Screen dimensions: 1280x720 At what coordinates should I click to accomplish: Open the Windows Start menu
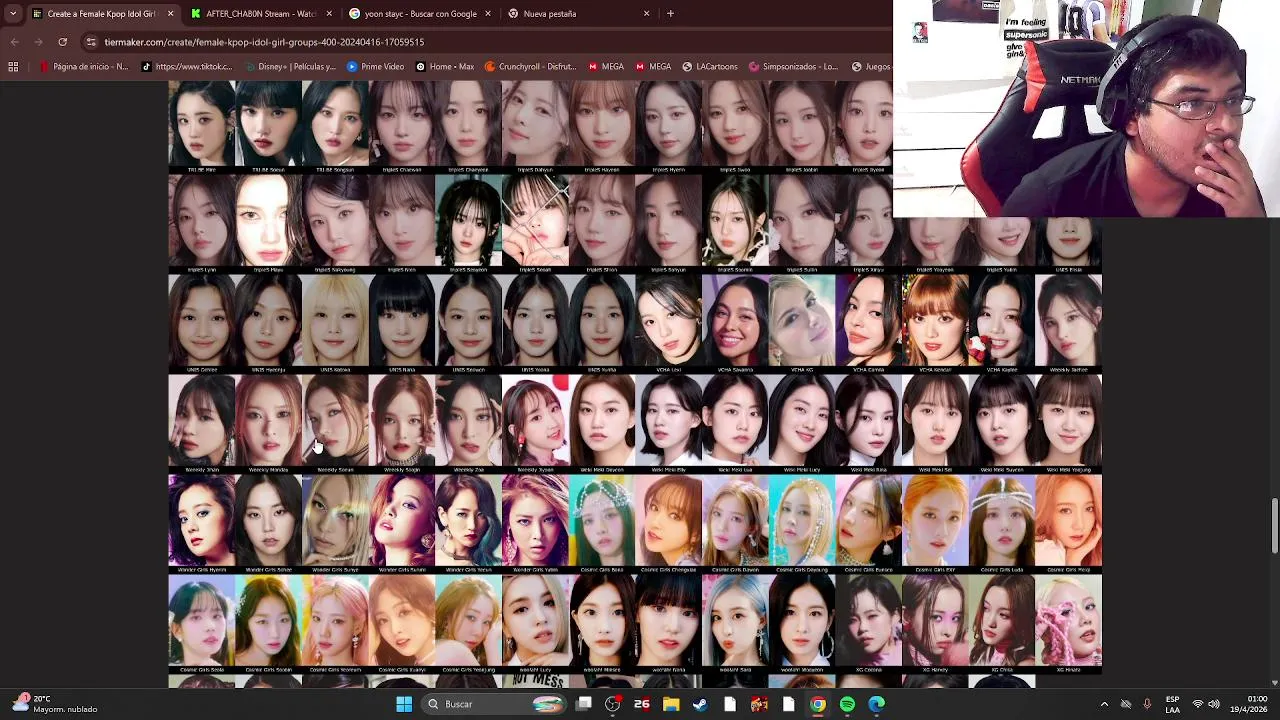pos(404,704)
